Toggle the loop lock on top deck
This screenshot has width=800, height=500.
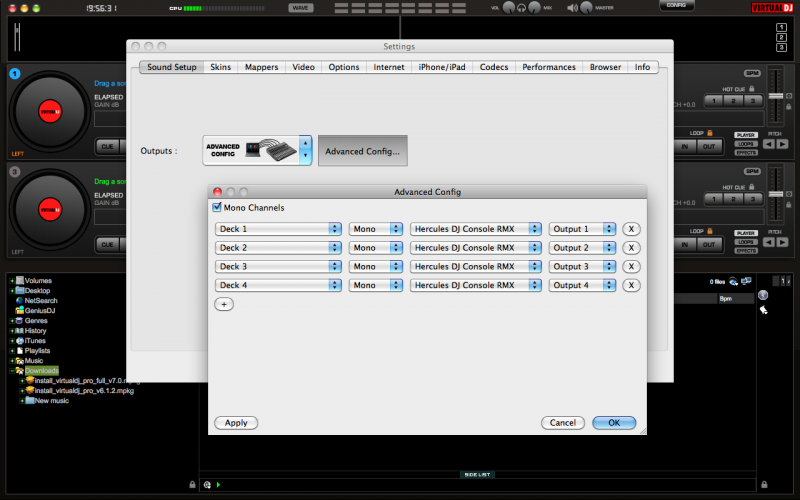(x=710, y=133)
